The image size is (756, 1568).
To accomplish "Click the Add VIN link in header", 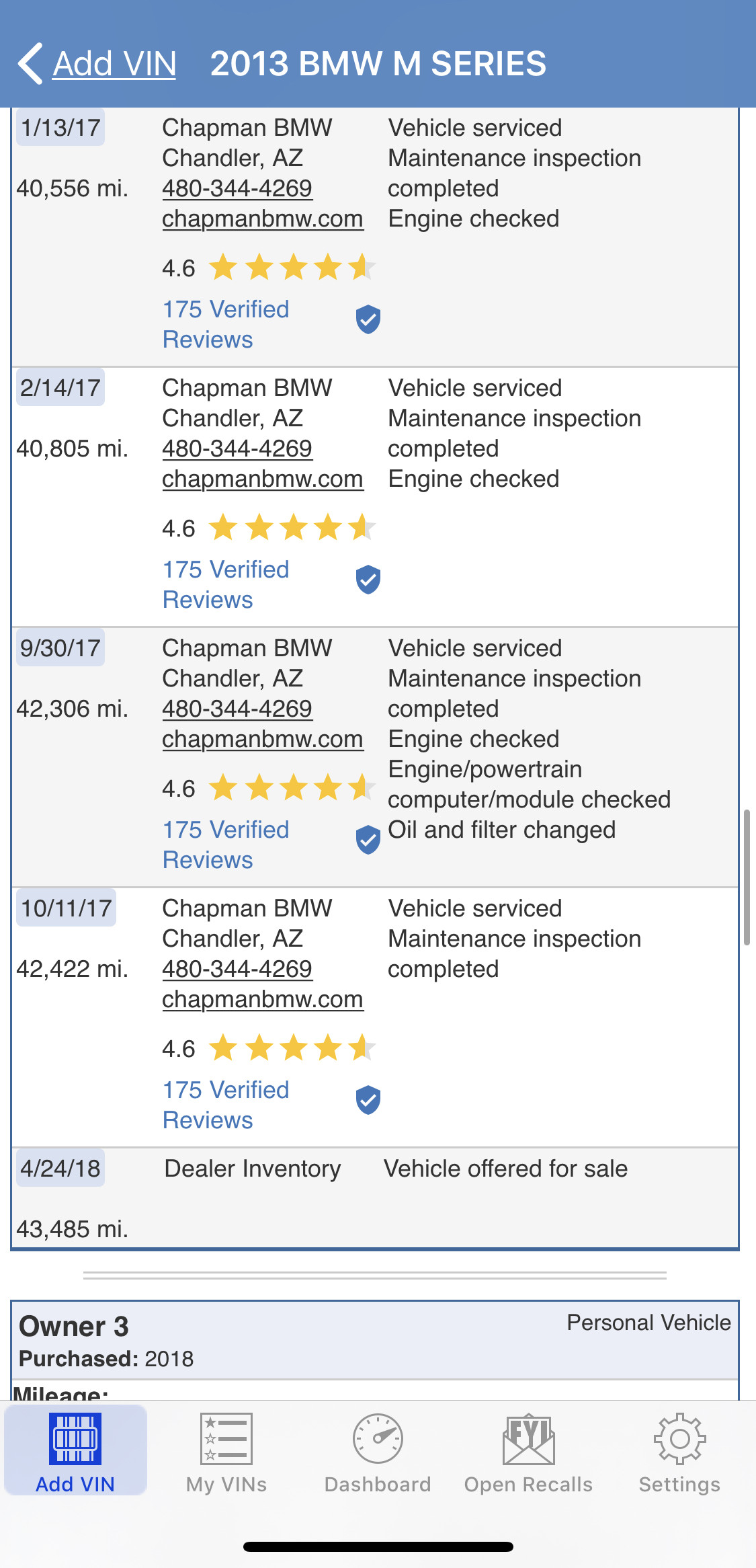I will (x=114, y=64).
